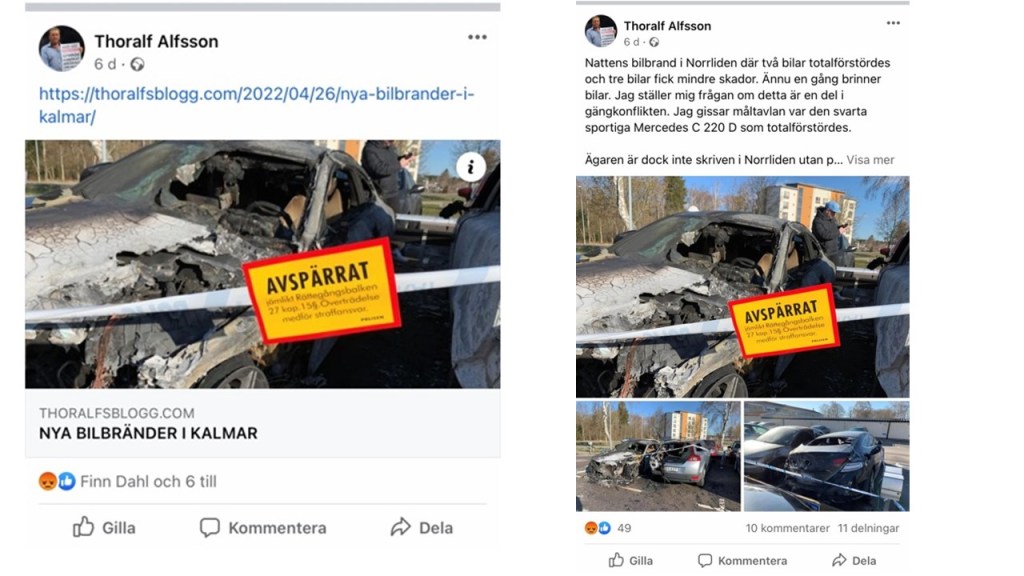
Task: Share right post using Dela
Action: click(854, 560)
